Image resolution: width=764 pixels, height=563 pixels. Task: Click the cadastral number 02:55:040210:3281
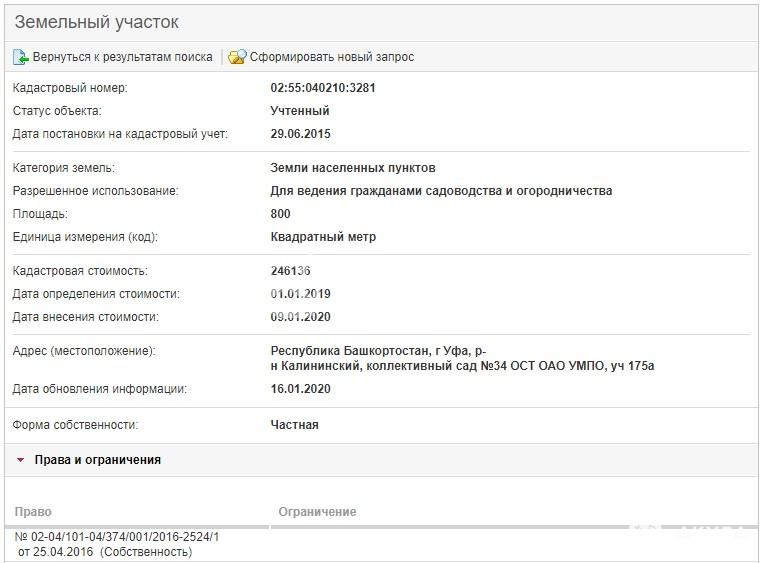click(323, 88)
